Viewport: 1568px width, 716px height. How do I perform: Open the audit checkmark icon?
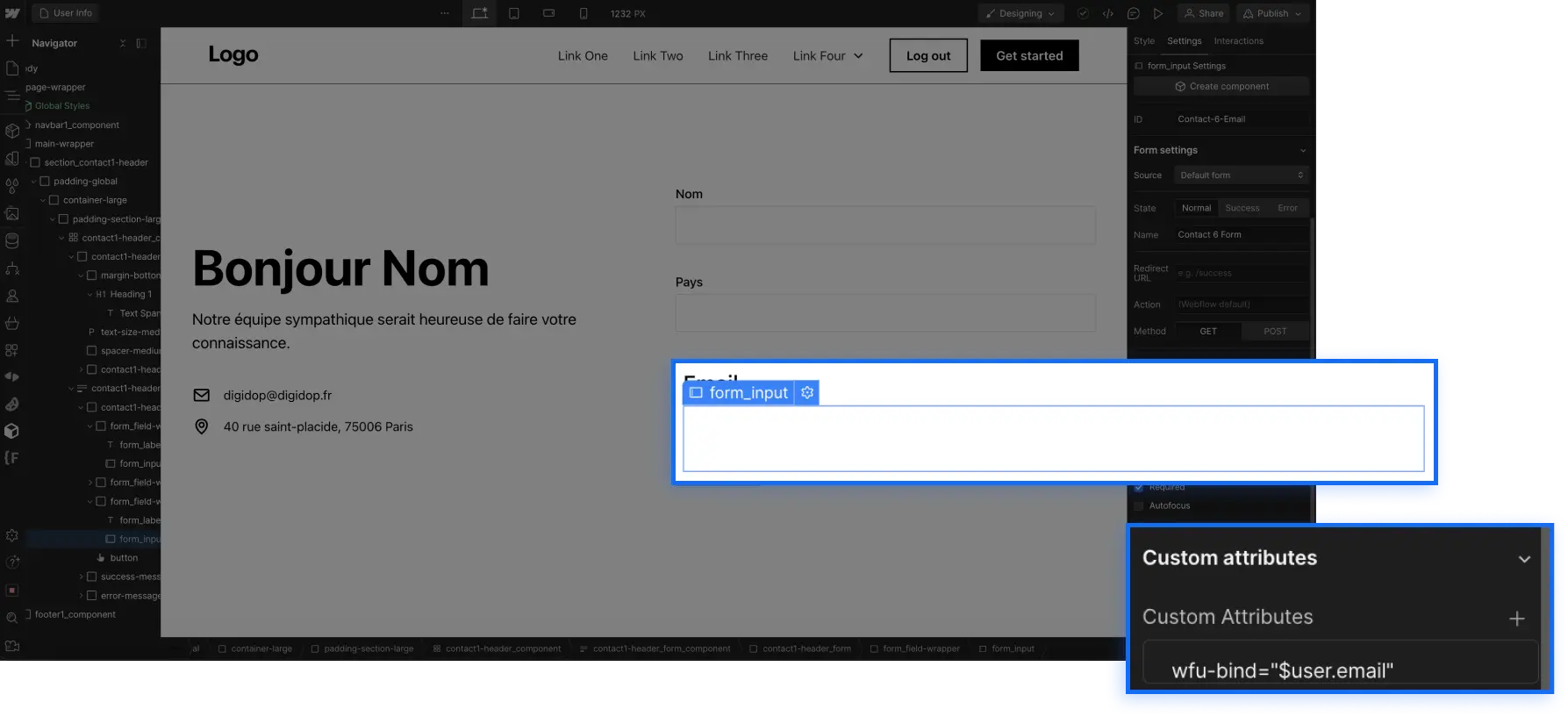point(1083,13)
